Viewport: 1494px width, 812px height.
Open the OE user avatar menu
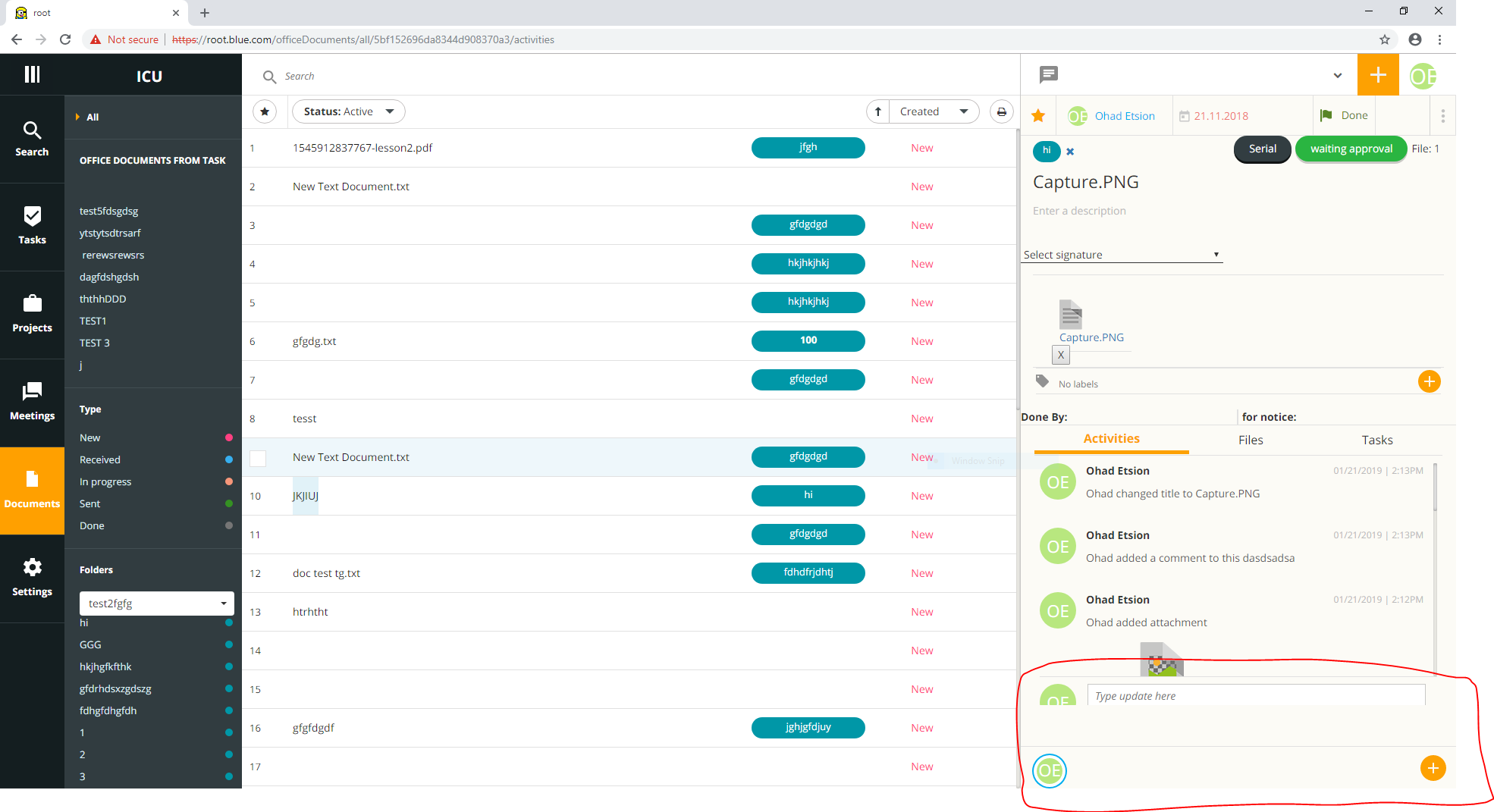1423,76
